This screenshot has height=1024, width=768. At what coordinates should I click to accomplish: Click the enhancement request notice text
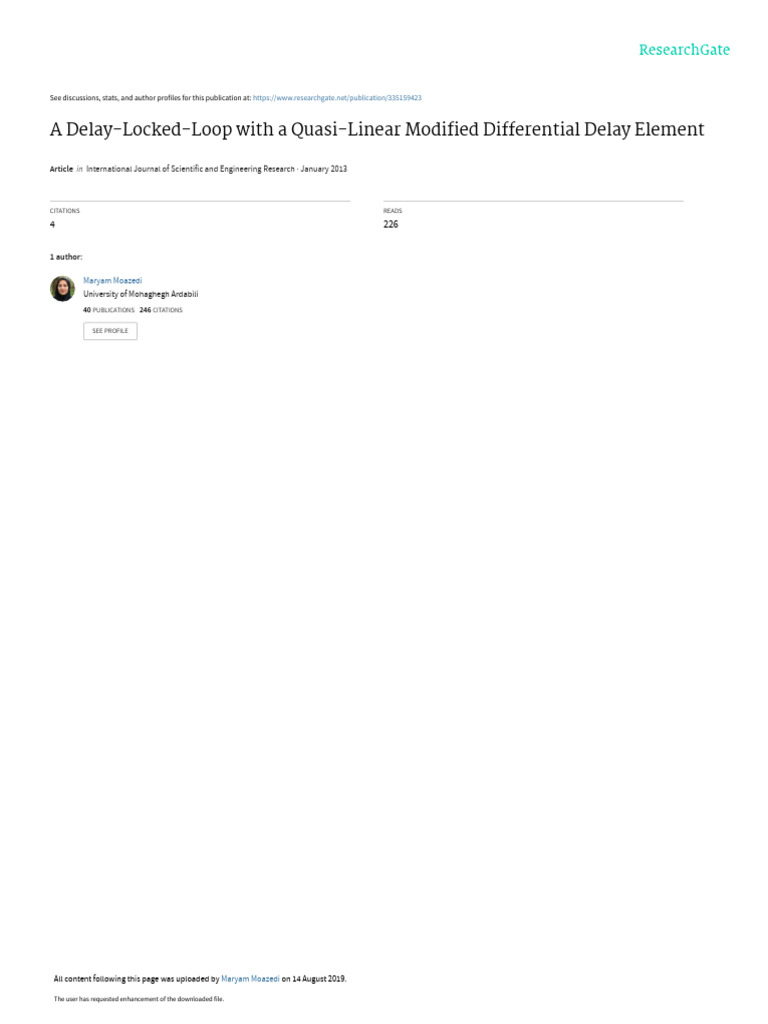(138, 999)
